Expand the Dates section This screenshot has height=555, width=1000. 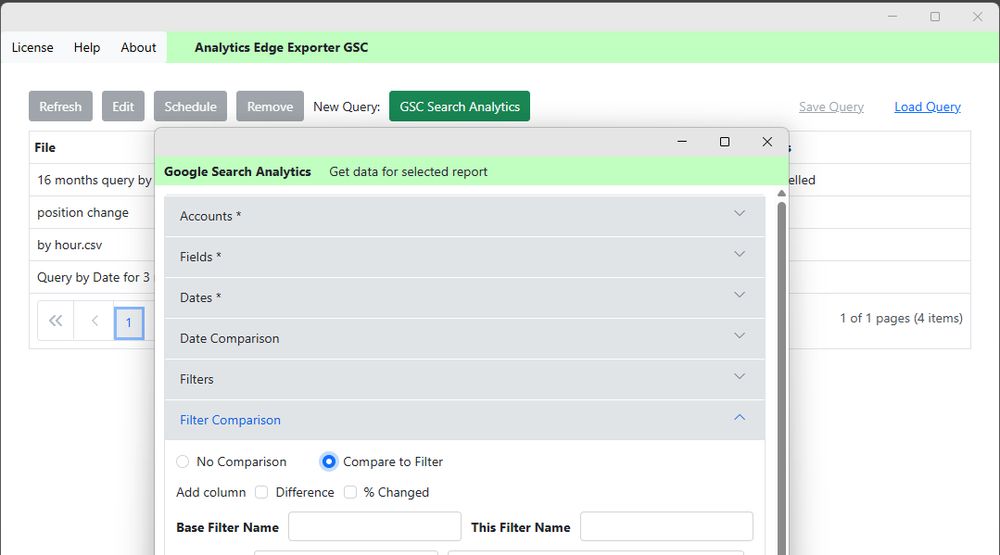point(464,298)
